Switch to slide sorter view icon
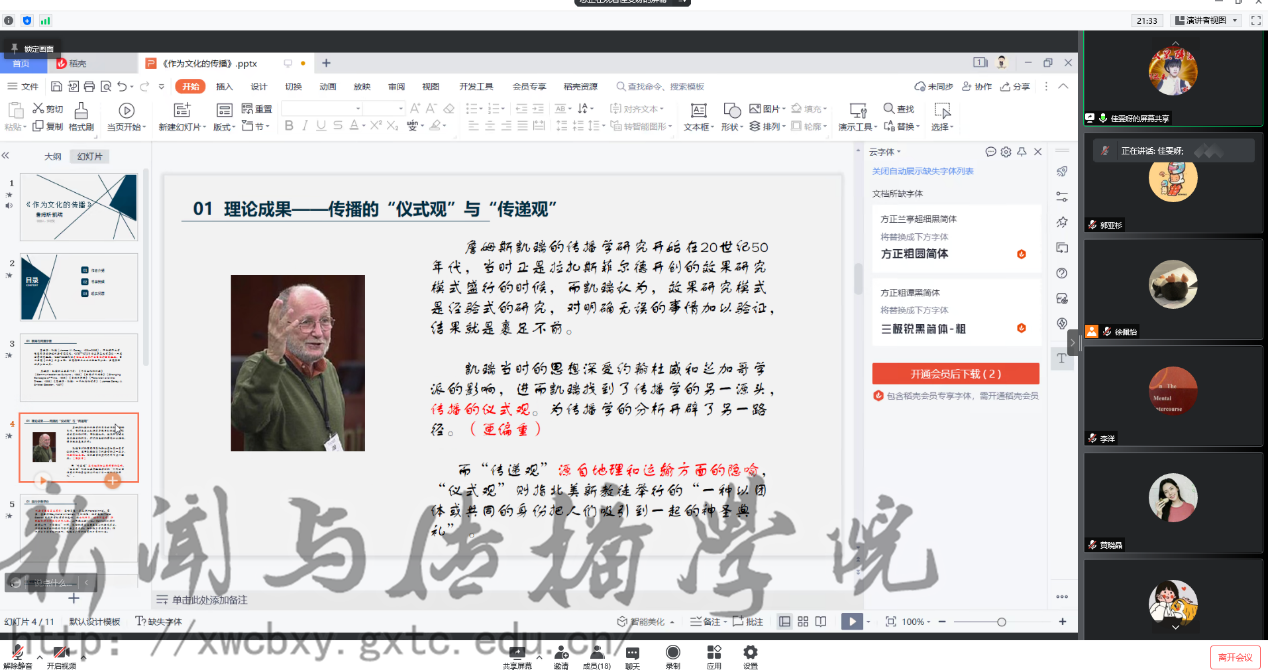Image resolution: width=1268 pixels, height=672 pixels. click(803, 621)
